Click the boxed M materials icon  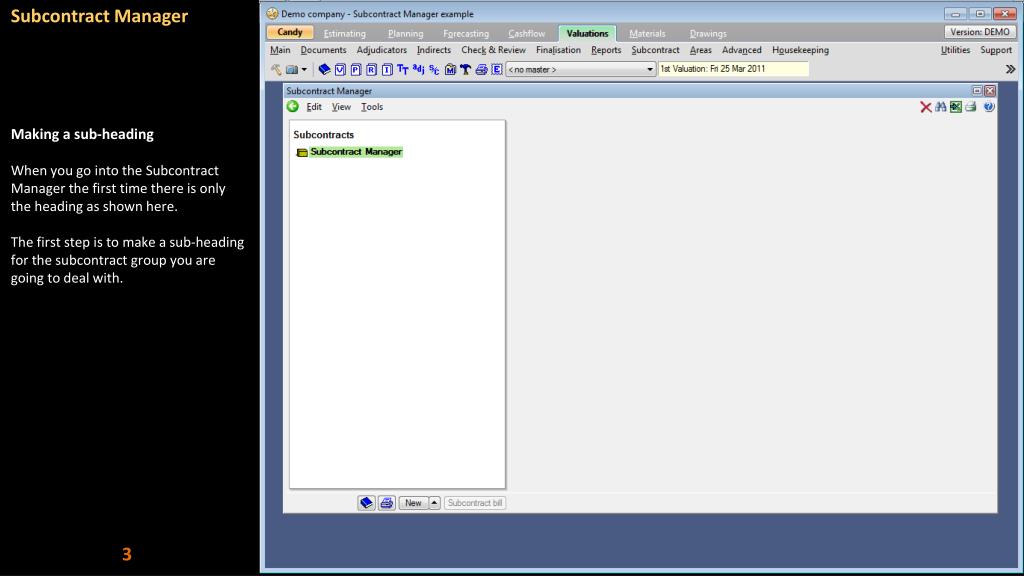tap(450, 69)
